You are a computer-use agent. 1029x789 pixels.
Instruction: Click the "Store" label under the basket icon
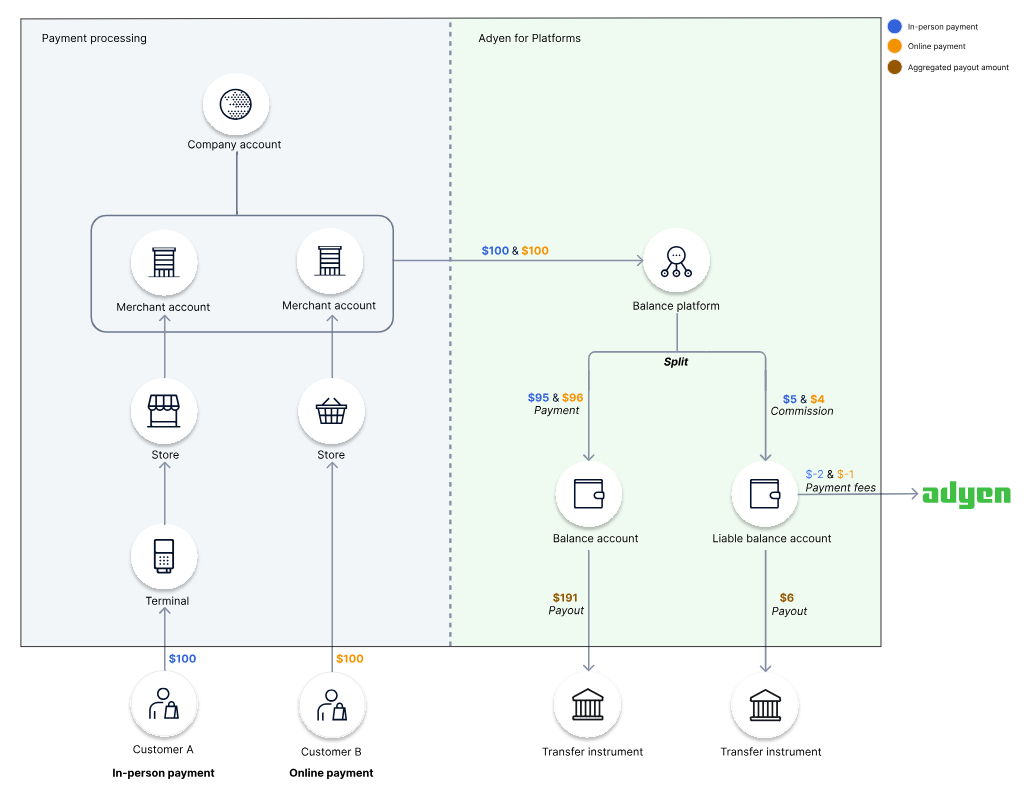(331, 455)
